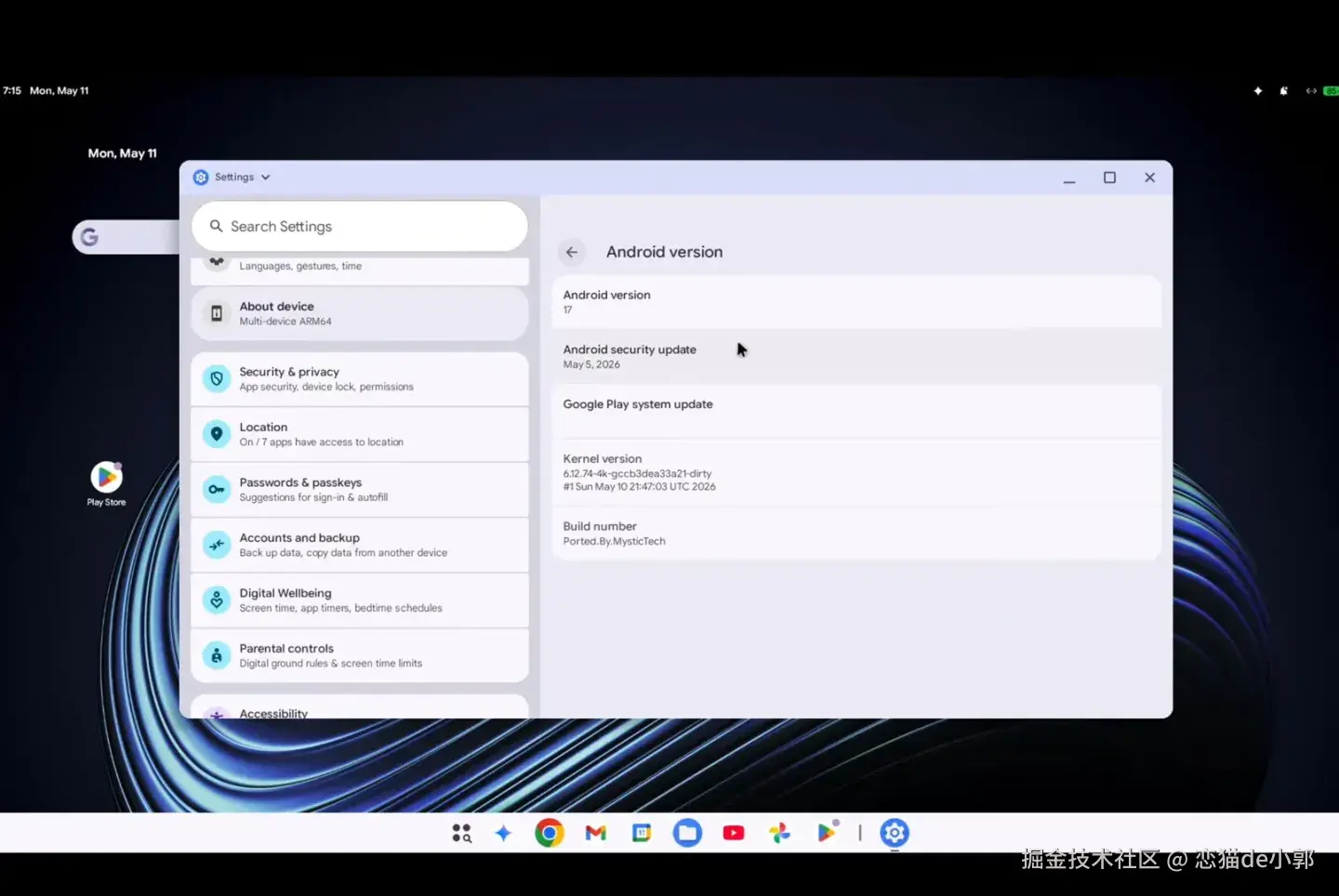Click the Parental controls icon
The height and width of the screenshot is (896, 1339).
pos(217,655)
